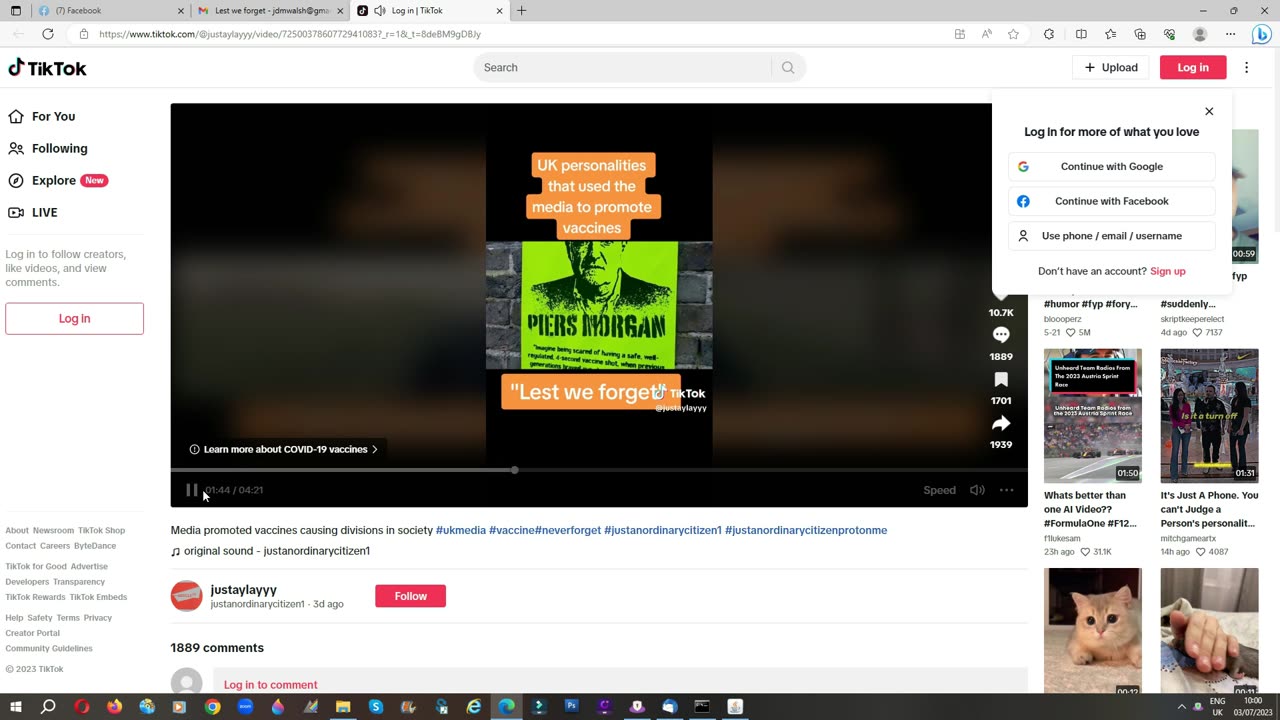Image resolution: width=1280 pixels, height=720 pixels.
Task: Open original sound - justanordinarycitizen1
Action: pyautogui.click(x=270, y=551)
